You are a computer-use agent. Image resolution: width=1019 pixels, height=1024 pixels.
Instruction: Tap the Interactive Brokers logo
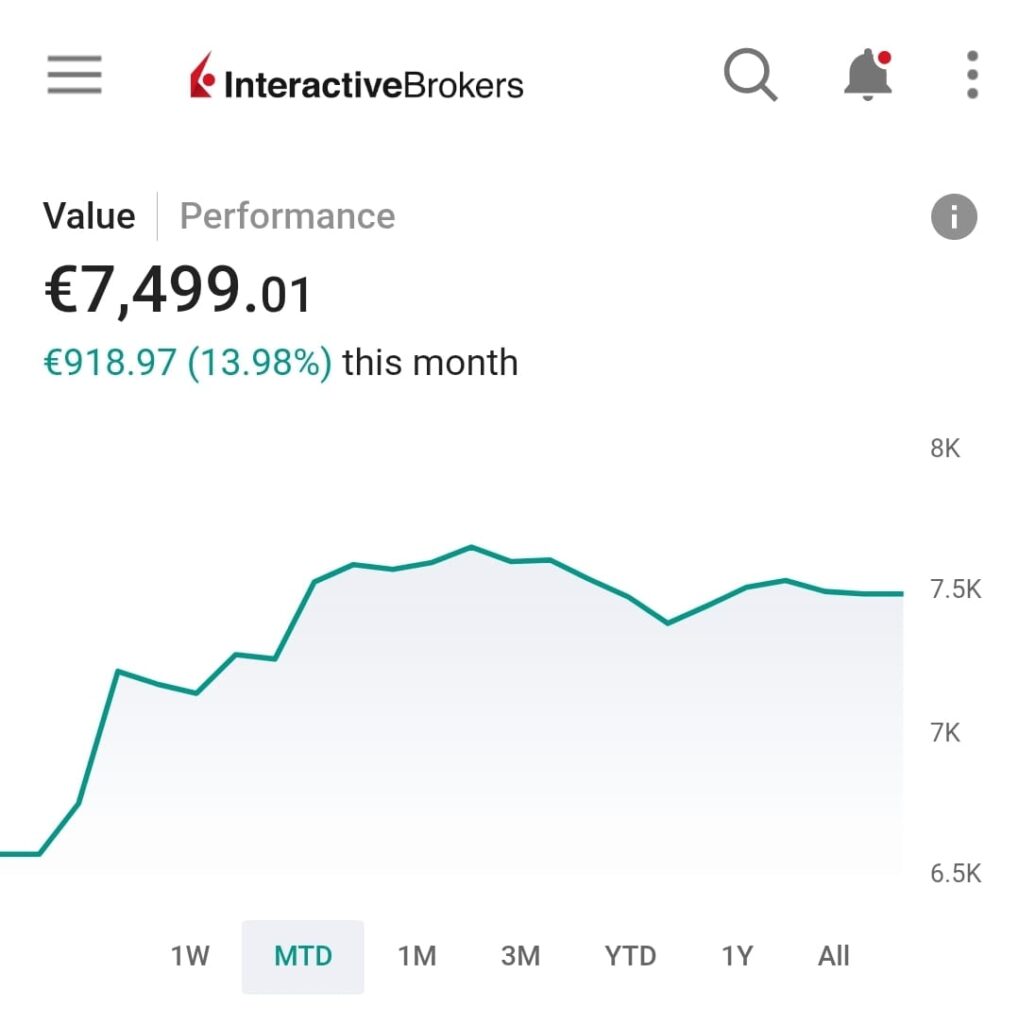356,80
